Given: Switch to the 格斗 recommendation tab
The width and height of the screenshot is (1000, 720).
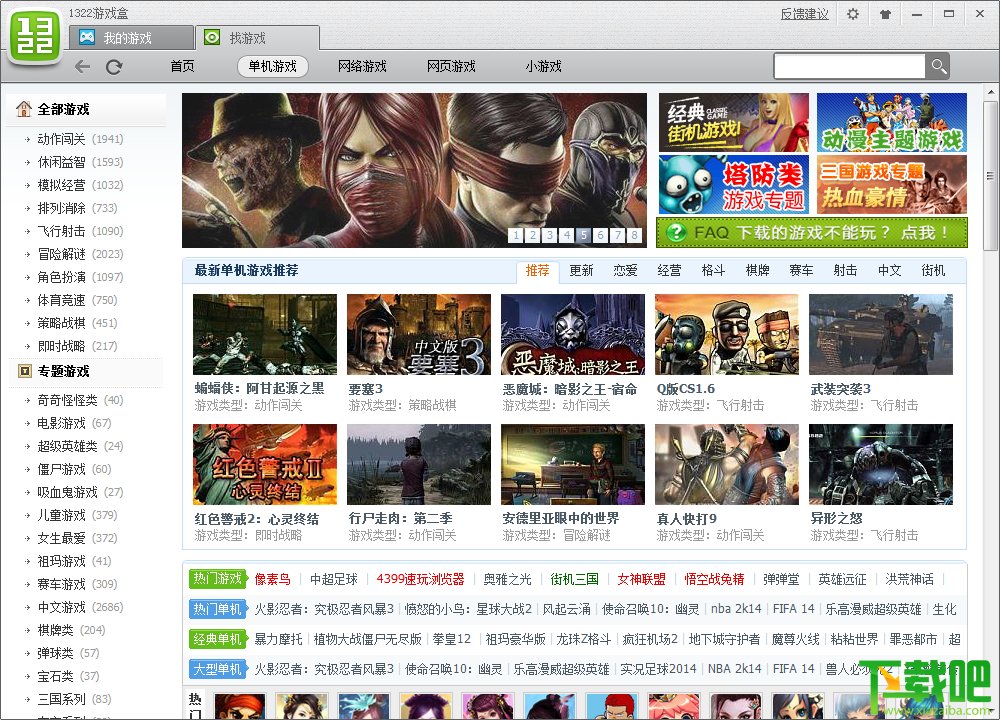Looking at the screenshot, I should coord(713,270).
